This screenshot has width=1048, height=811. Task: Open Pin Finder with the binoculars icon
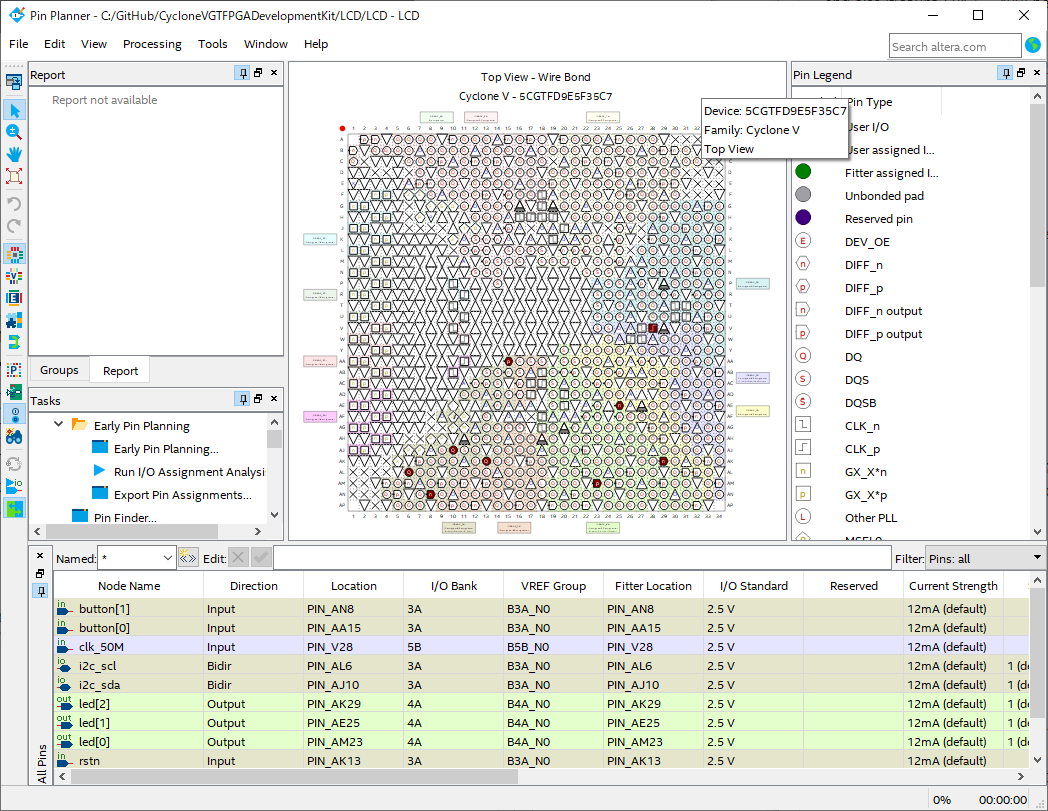pyautogui.click(x=14, y=436)
